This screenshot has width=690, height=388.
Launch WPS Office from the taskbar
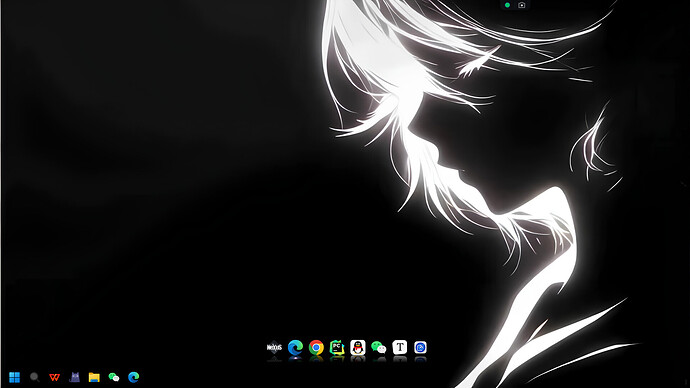tap(55, 377)
